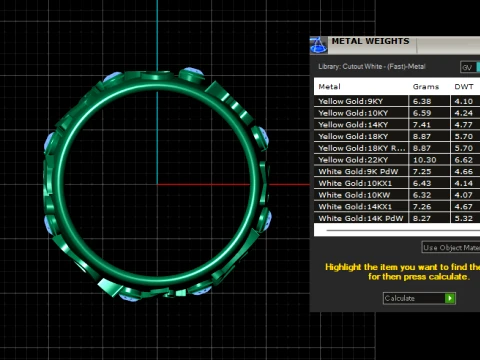This screenshot has height=360, width=480.
Task: Select the Yellow Gold:18KY R... row
Action: [x=397, y=148]
